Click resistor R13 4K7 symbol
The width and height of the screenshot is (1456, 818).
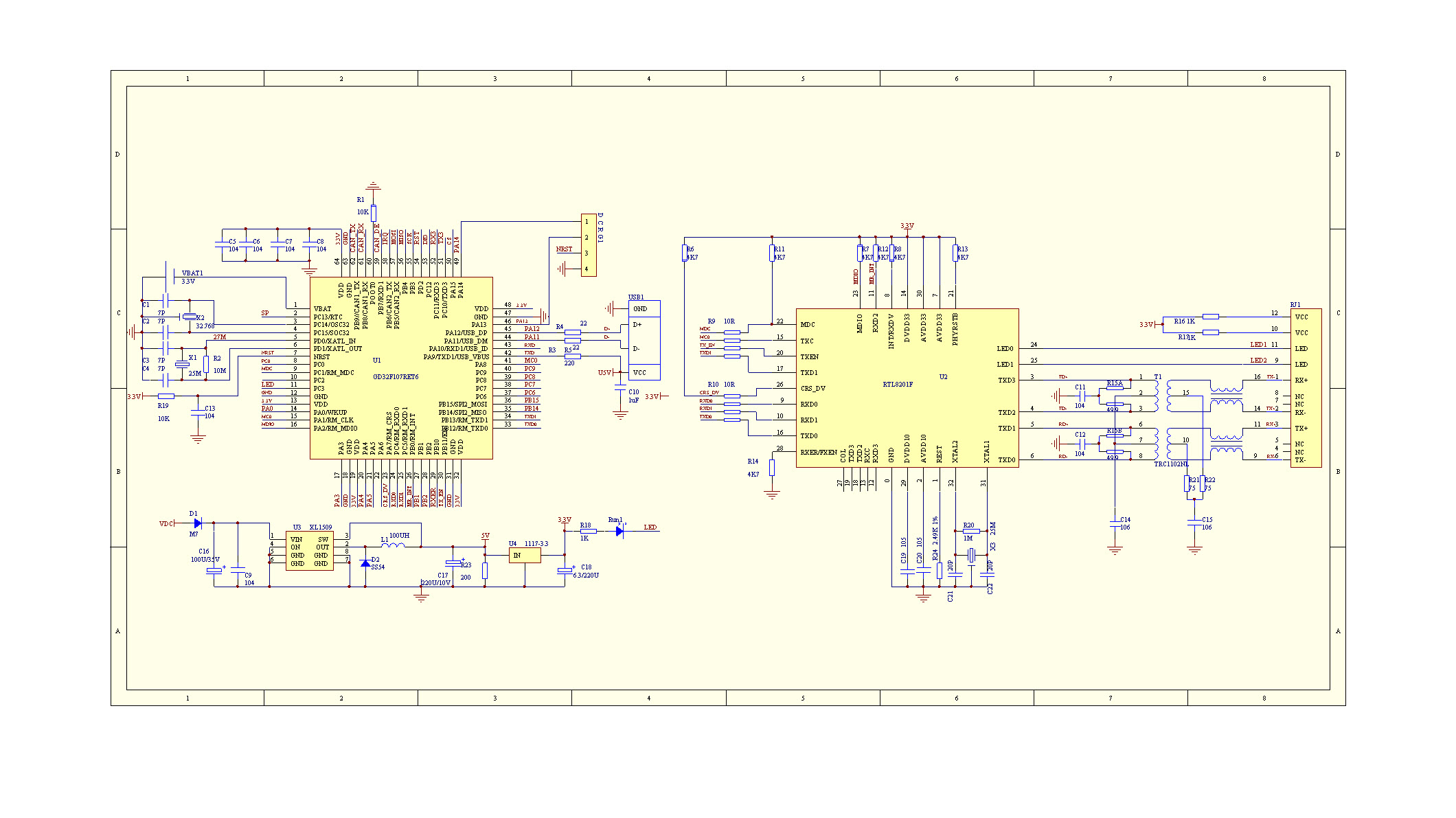point(955,253)
